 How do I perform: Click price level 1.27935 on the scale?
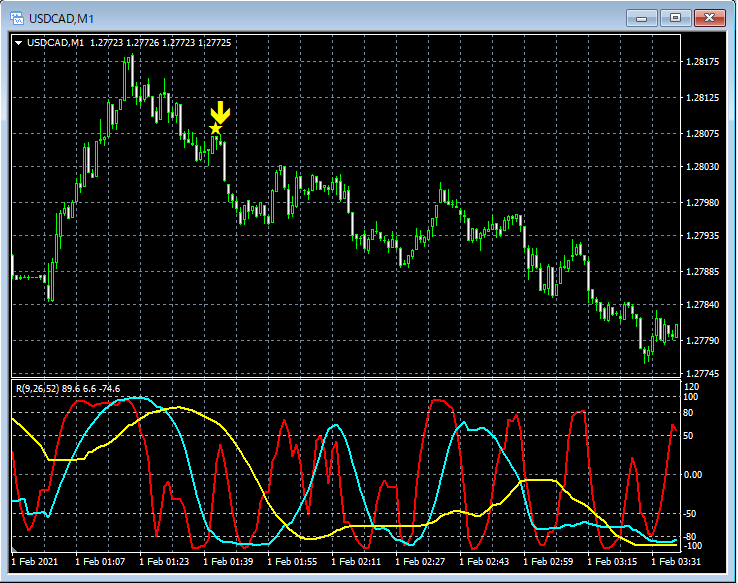coord(702,235)
